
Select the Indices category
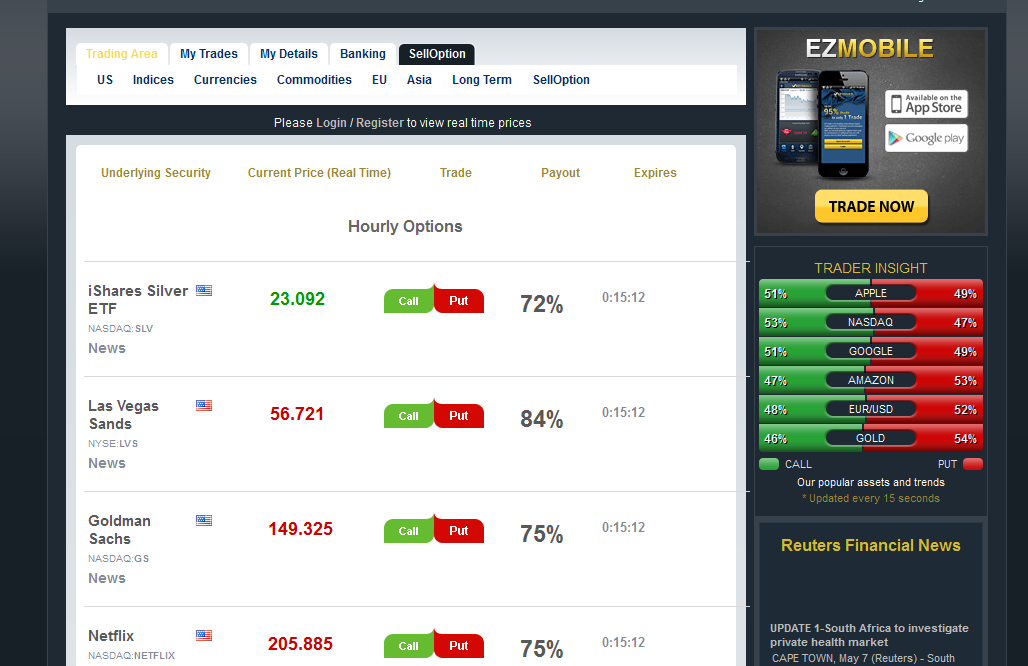tap(153, 80)
